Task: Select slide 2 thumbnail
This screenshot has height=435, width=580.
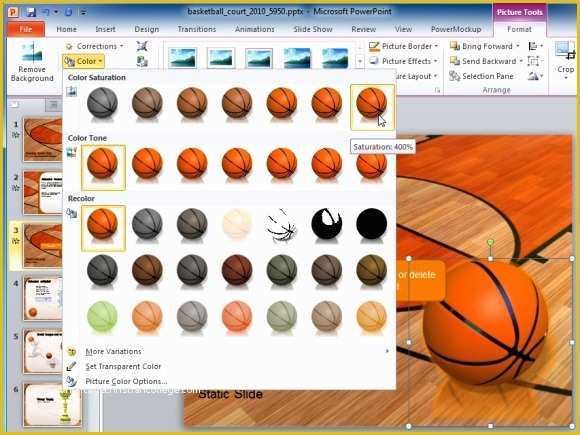Action: 43,193
